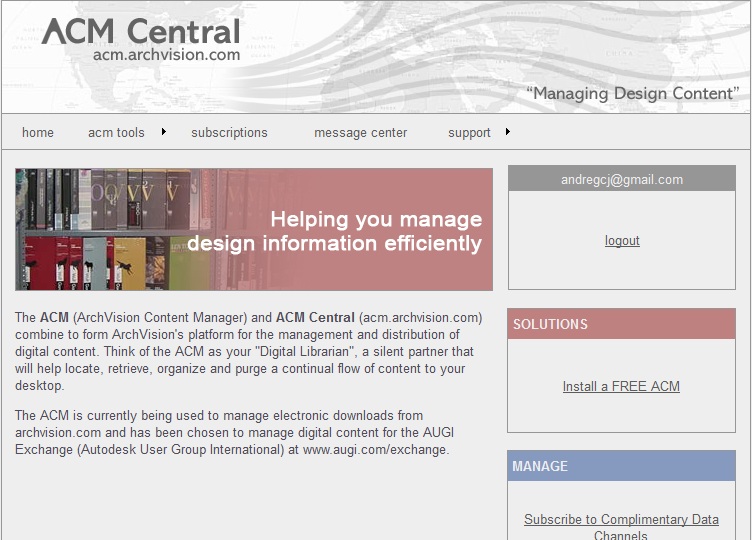This screenshot has width=752, height=540.
Task: Click Install a FREE ACM link
Action: pyautogui.click(x=621, y=386)
